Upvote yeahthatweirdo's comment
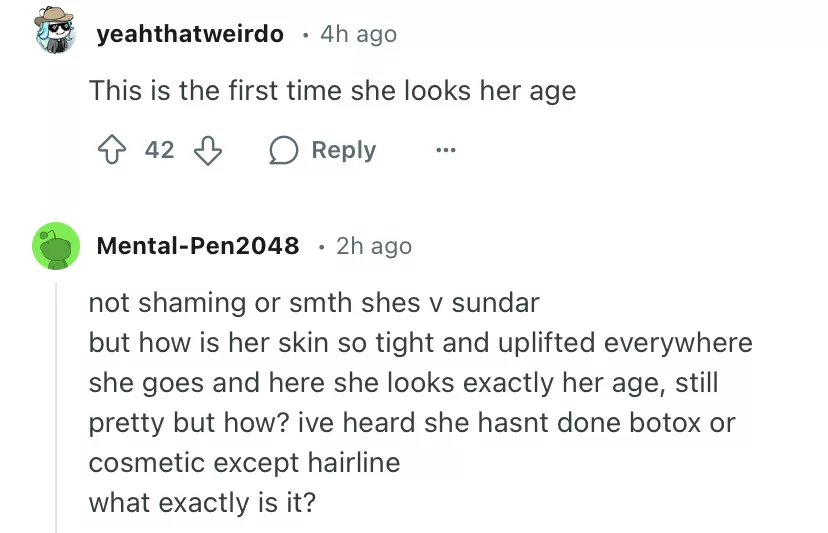Image resolution: width=828 pixels, height=533 pixels. (x=110, y=150)
